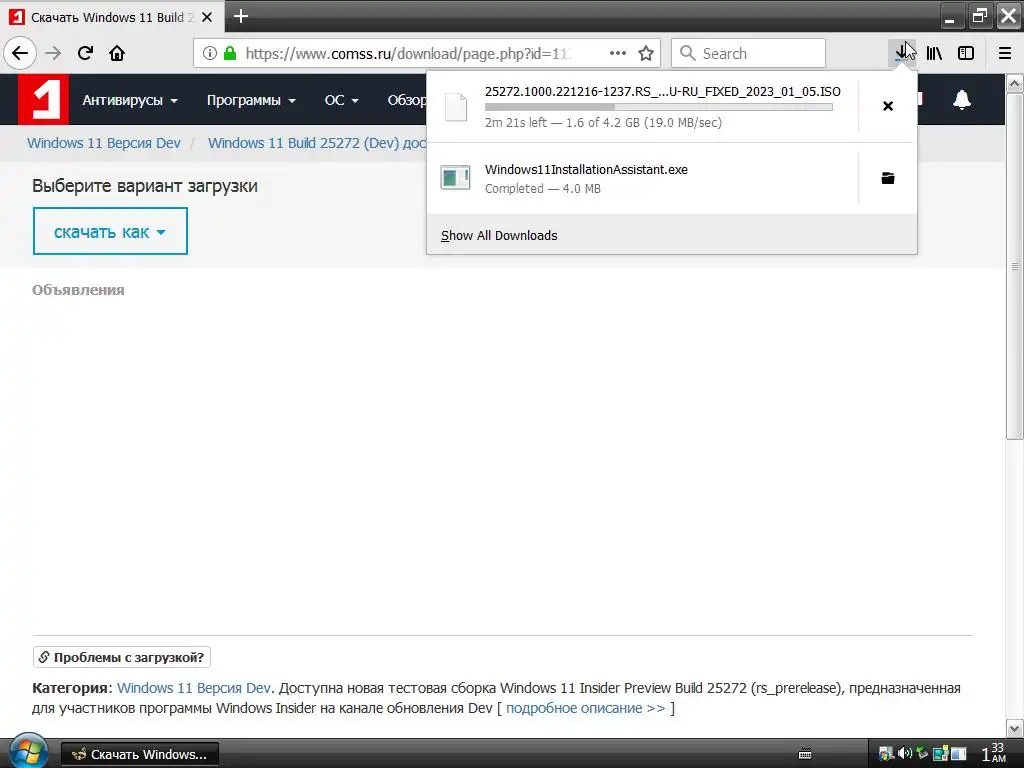Cancel the ISO download
This screenshot has height=768, width=1024.
tap(888, 106)
